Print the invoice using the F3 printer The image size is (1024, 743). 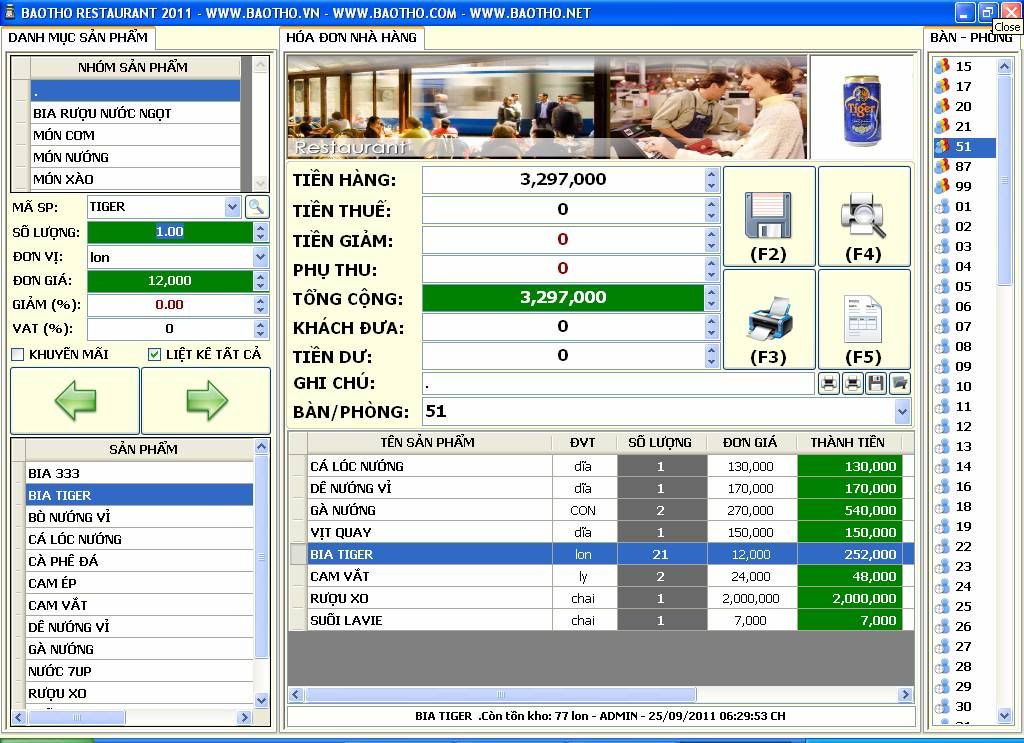[768, 319]
